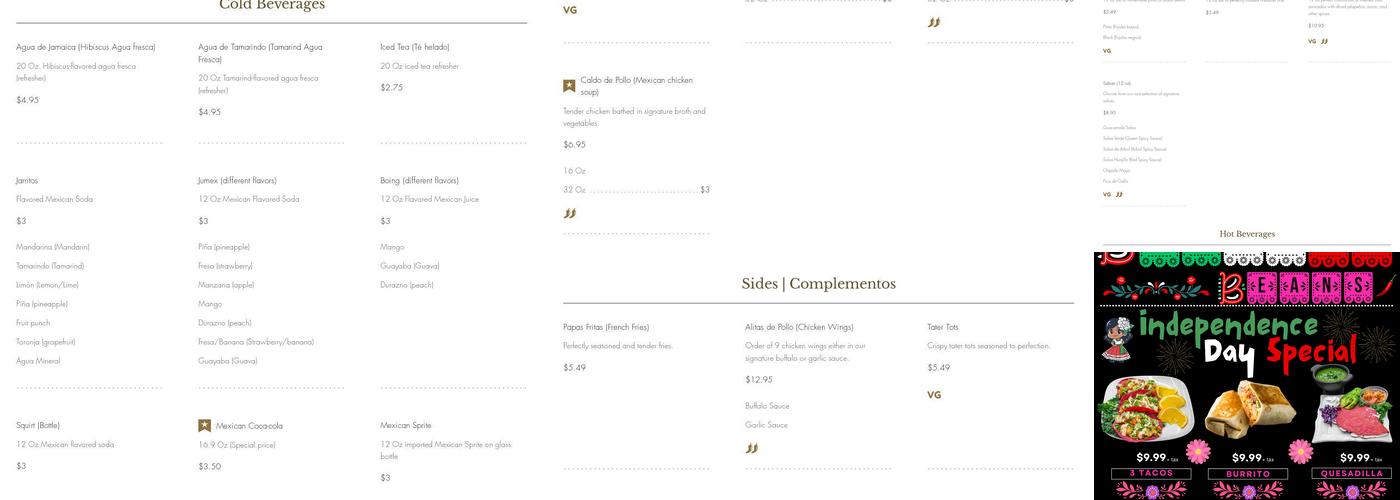The width and height of the screenshot is (1400, 500).
Task: Select the Buffalo Sauce option for chicken wings
Action: click(767, 406)
